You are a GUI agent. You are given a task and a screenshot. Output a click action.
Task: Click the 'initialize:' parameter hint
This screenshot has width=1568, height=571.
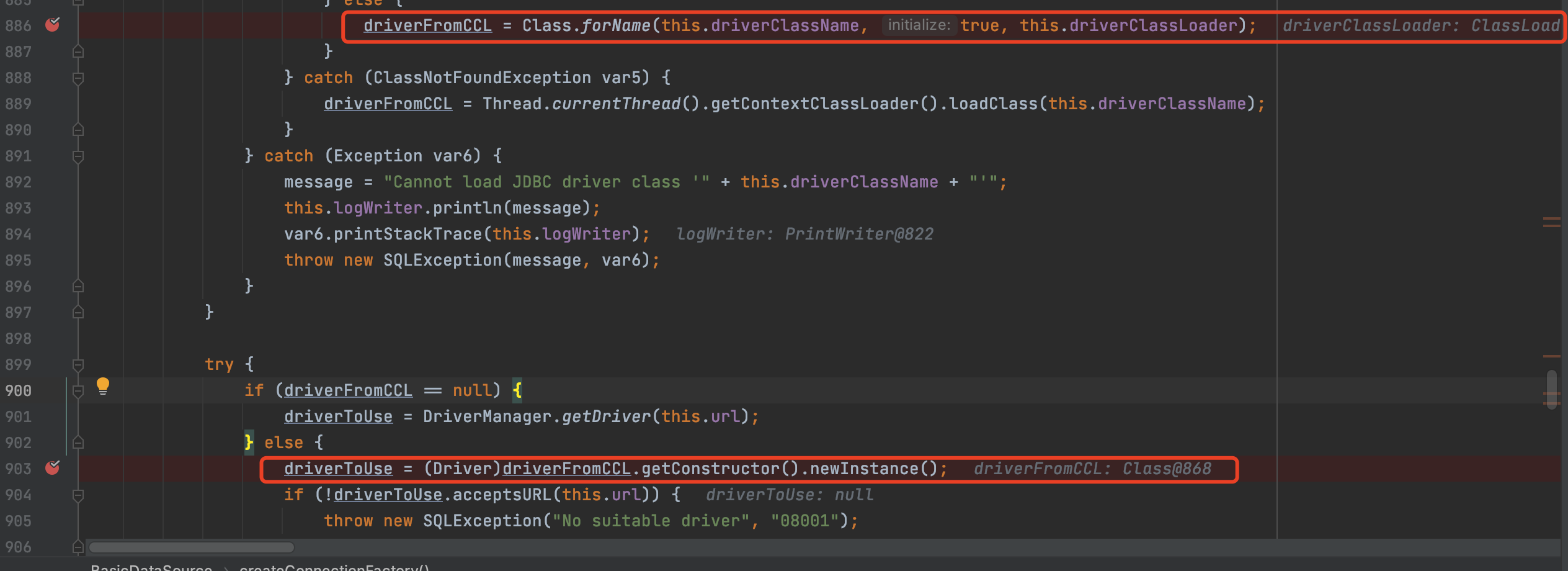pos(919,25)
